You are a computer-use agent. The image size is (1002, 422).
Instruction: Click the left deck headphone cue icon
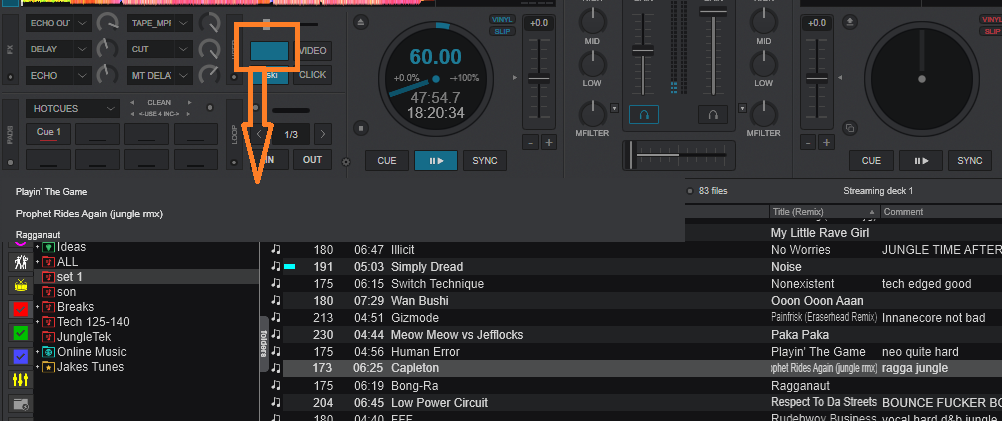click(644, 115)
